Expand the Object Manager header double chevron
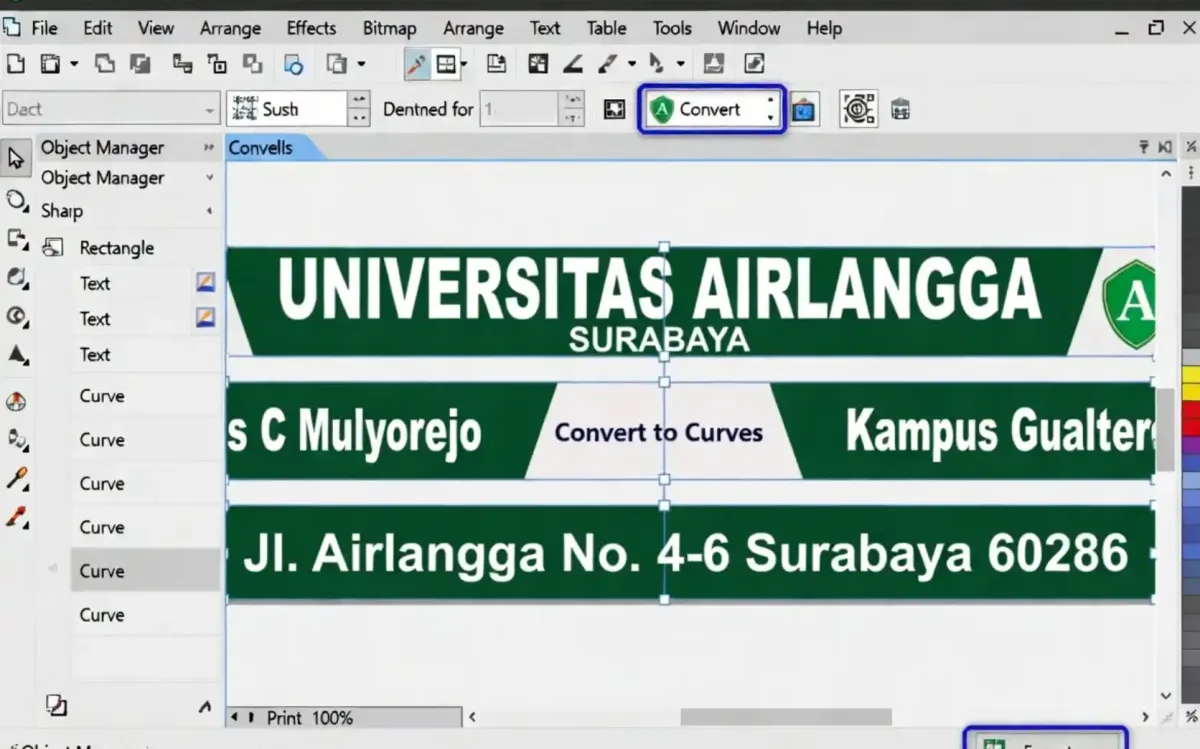Image resolution: width=1200 pixels, height=749 pixels. (x=209, y=147)
